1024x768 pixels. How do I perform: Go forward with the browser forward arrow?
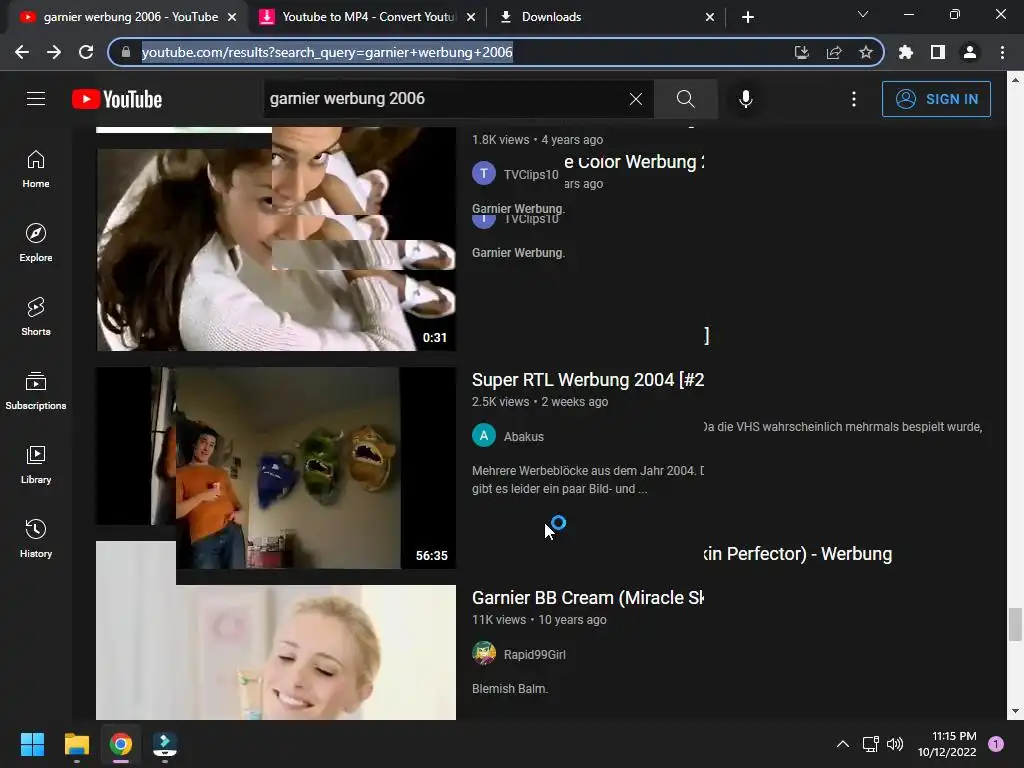[54, 52]
